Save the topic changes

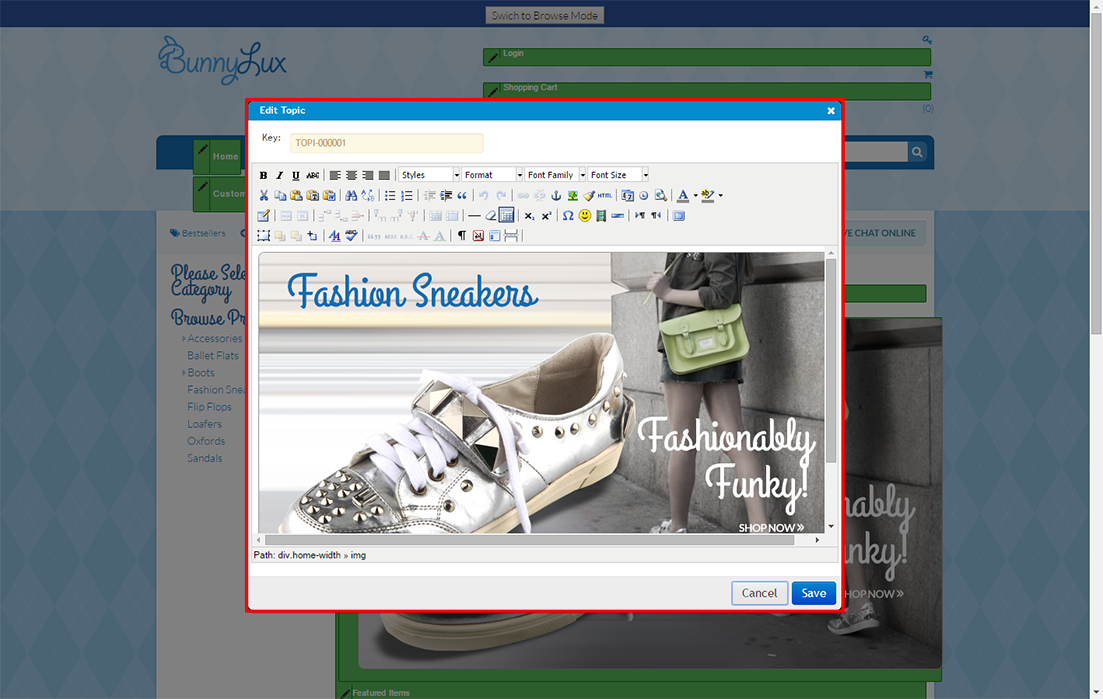(813, 593)
